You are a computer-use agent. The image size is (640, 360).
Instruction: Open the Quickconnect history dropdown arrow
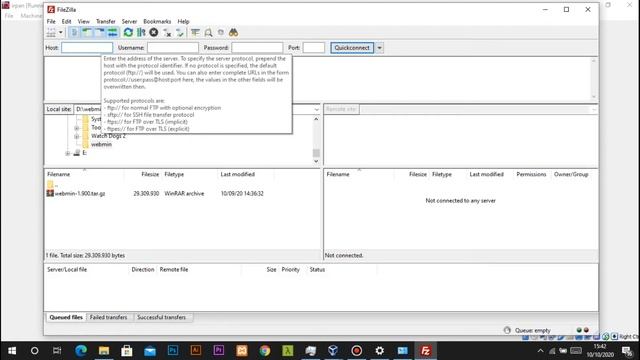tap(380, 48)
